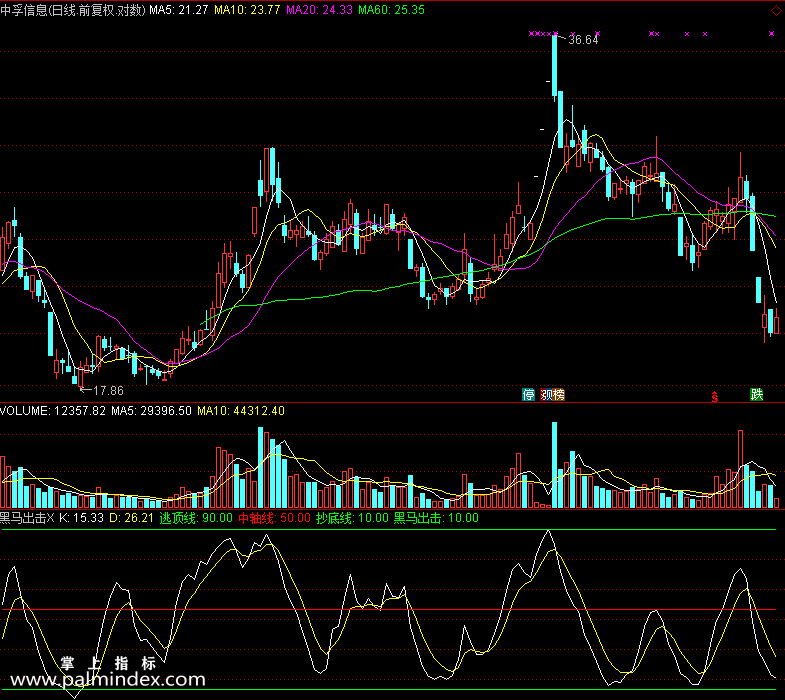
Task: Click the D: 26.21 value
Action: coord(131,518)
